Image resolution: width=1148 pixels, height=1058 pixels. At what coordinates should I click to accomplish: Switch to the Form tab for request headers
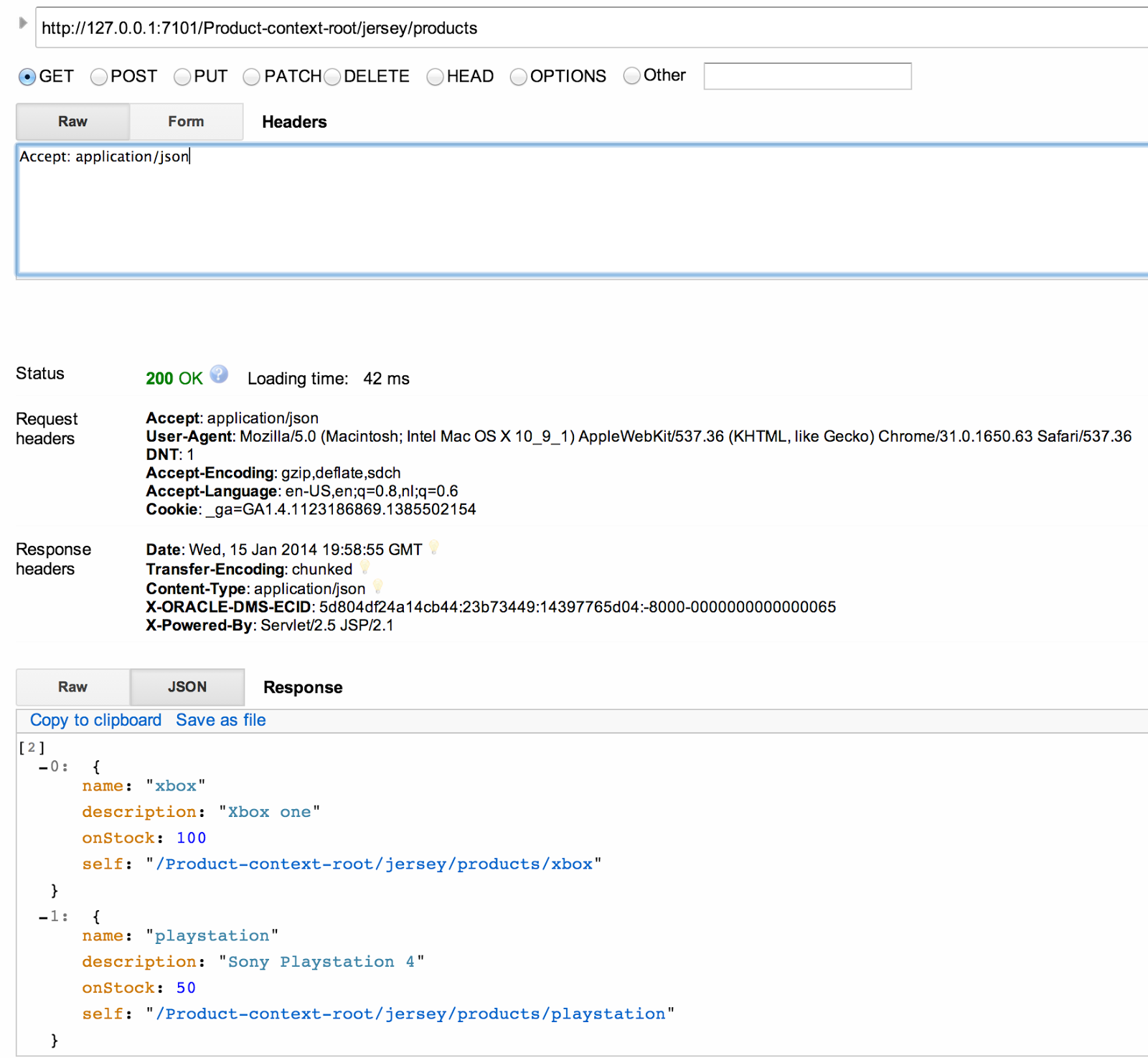(x=186, y=121)
